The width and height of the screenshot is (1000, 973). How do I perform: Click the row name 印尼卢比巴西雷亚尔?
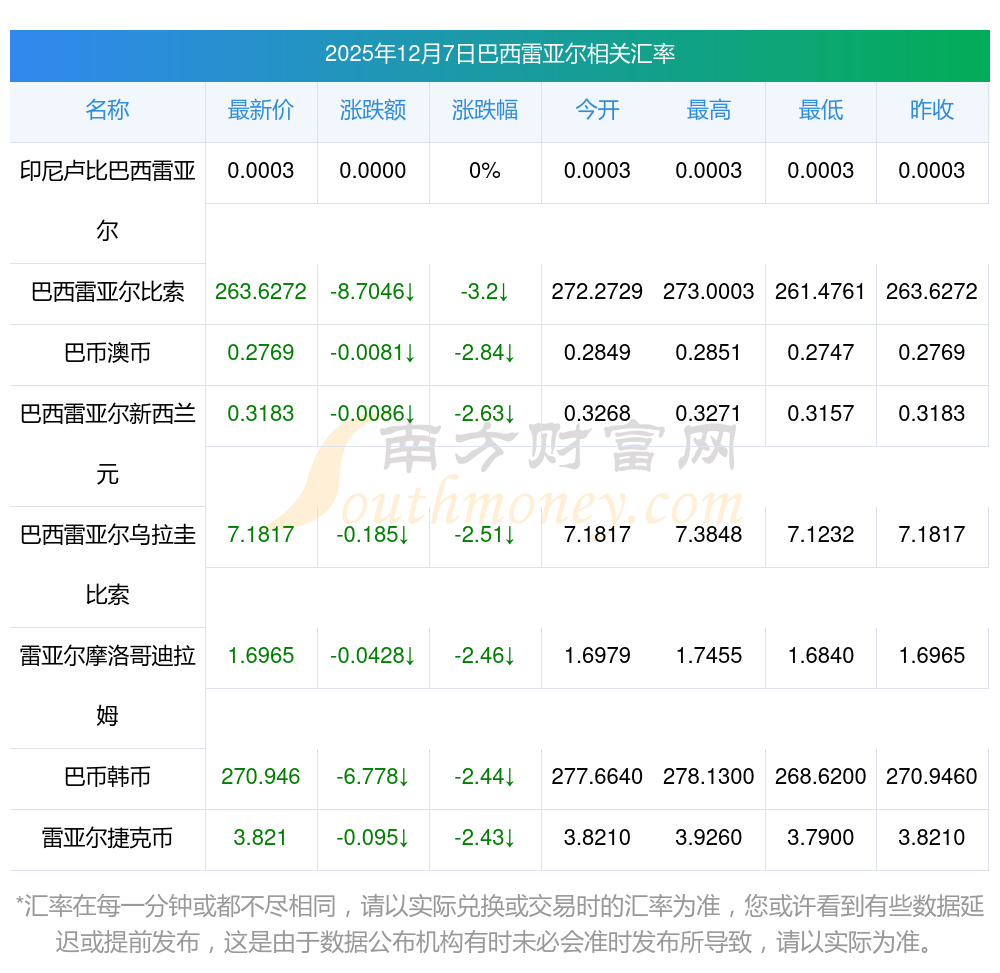coord(107,201)
